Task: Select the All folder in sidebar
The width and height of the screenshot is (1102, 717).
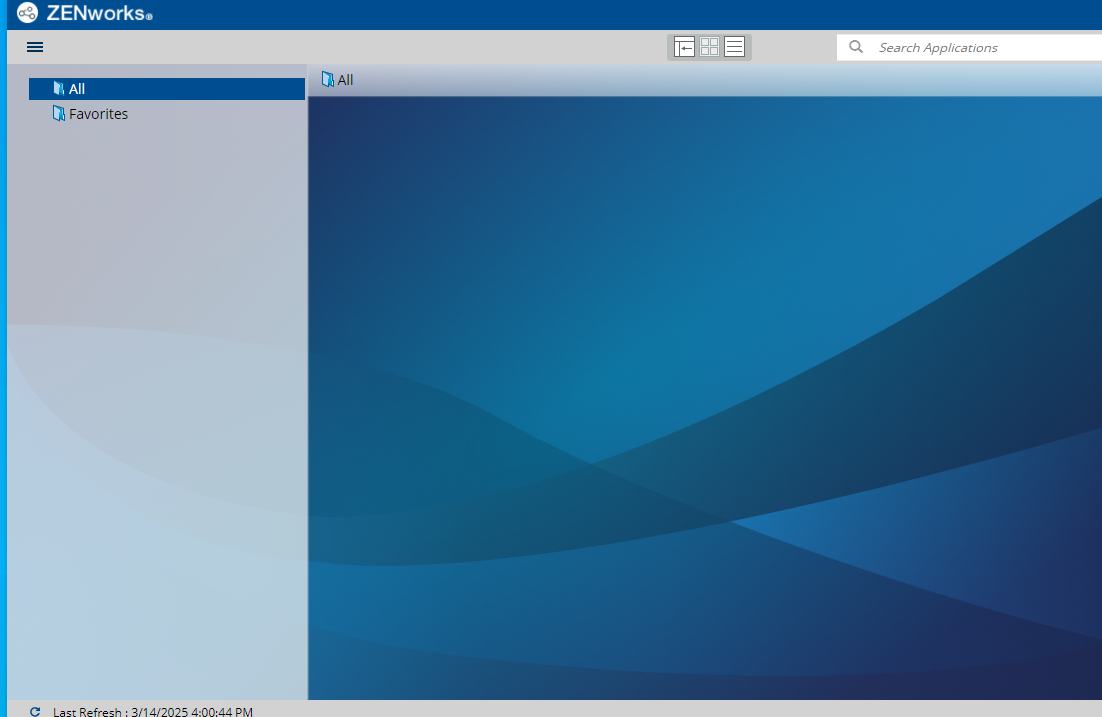Action: coord(77,89)
